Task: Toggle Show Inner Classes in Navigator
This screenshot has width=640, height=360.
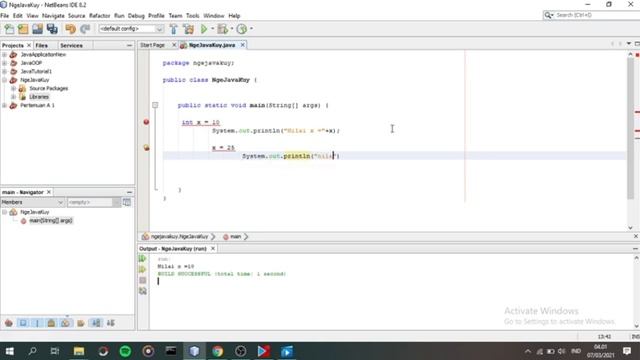Action: (x=66, y=323)
